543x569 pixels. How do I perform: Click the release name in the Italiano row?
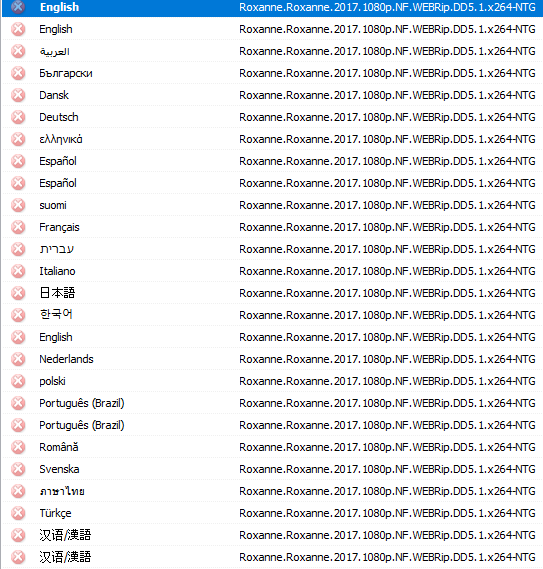pyautogui.click(x=387, y=271)
